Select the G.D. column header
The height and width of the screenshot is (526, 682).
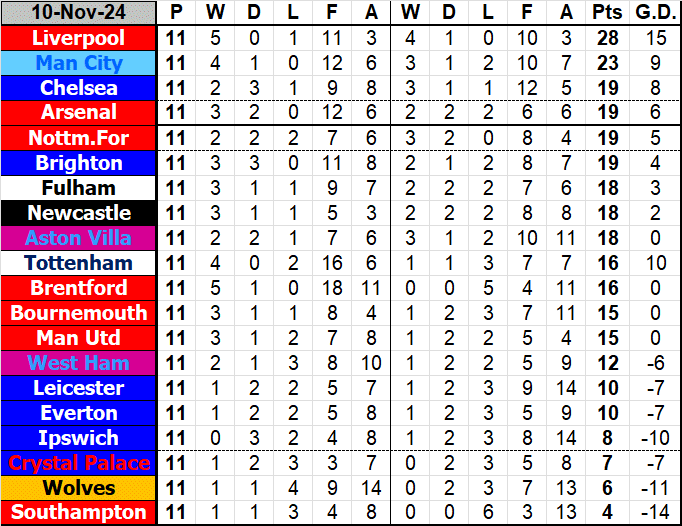tap(655, 13)
